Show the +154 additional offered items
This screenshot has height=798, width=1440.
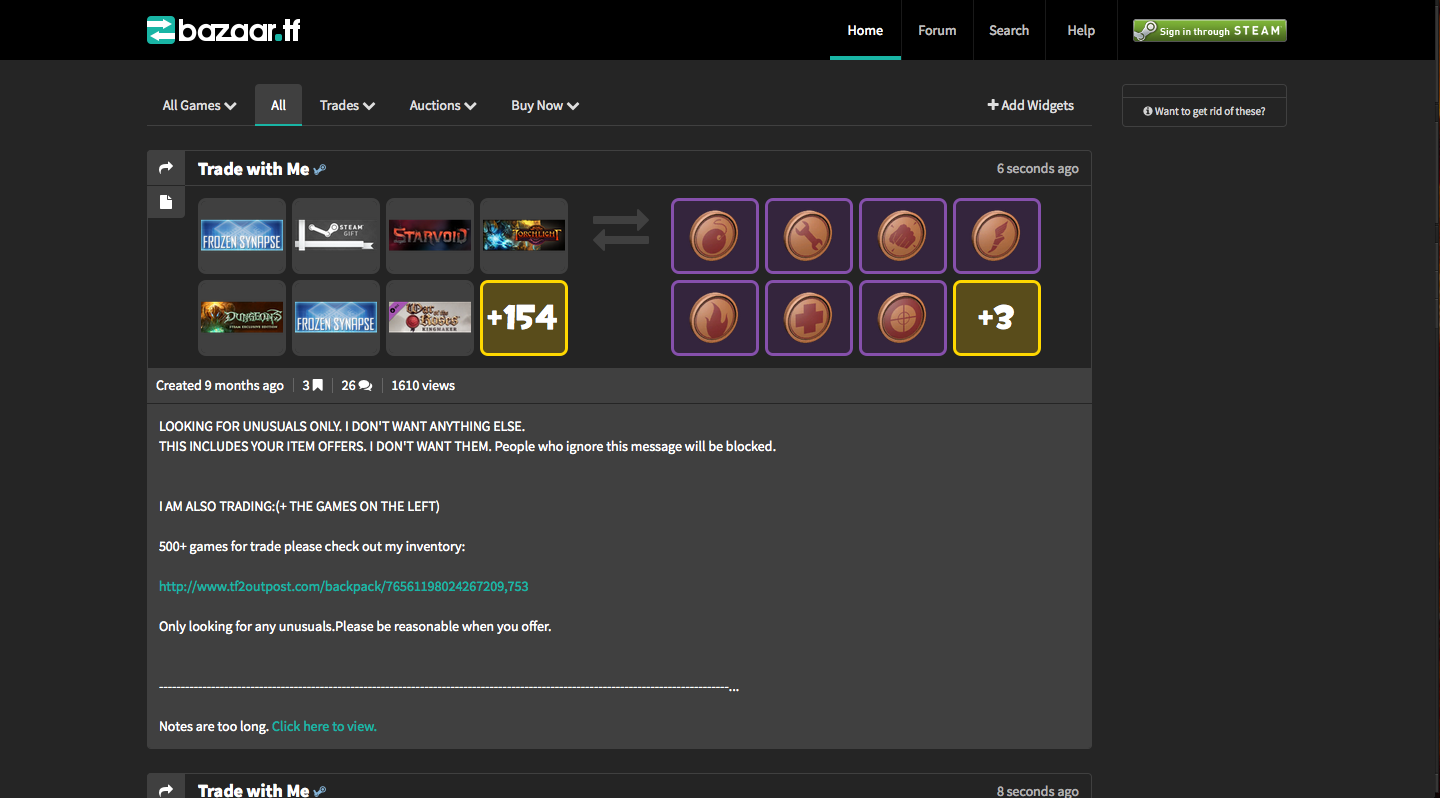pos(523,318)
